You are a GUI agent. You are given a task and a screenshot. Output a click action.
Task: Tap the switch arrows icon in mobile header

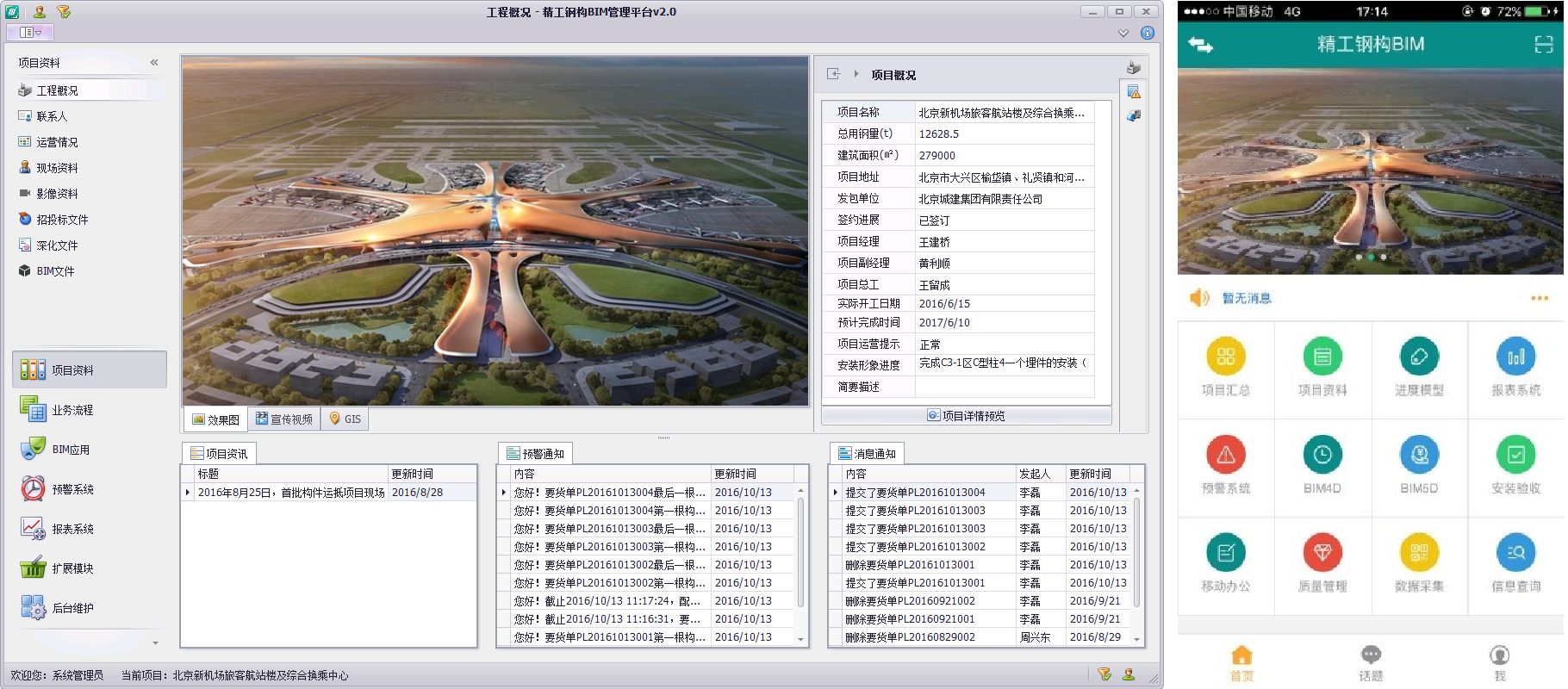pos(1201,45)
